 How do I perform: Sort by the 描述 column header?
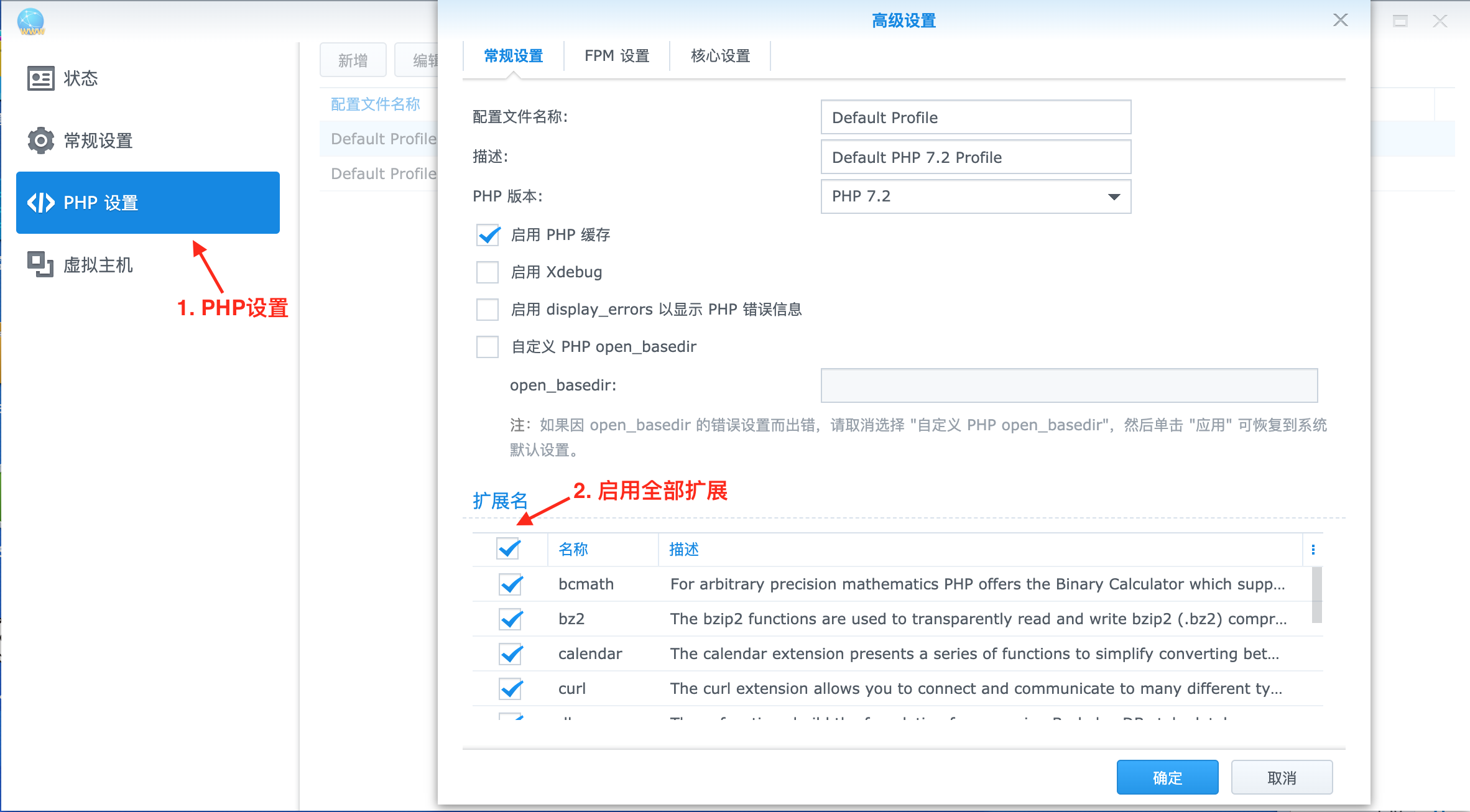(981, 550)
